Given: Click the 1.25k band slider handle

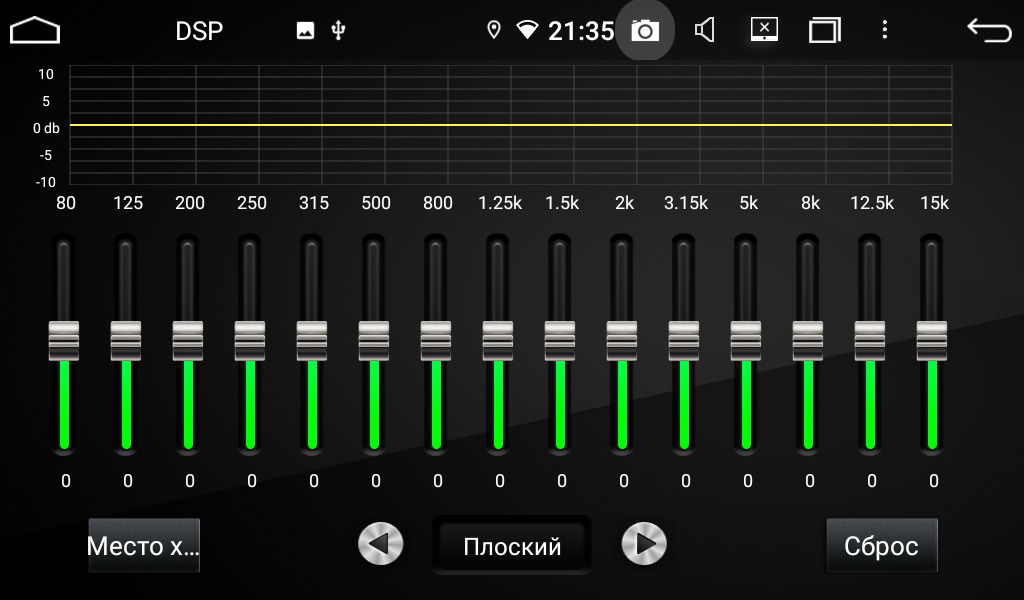Looking at the screenshot, I should 498,340.
